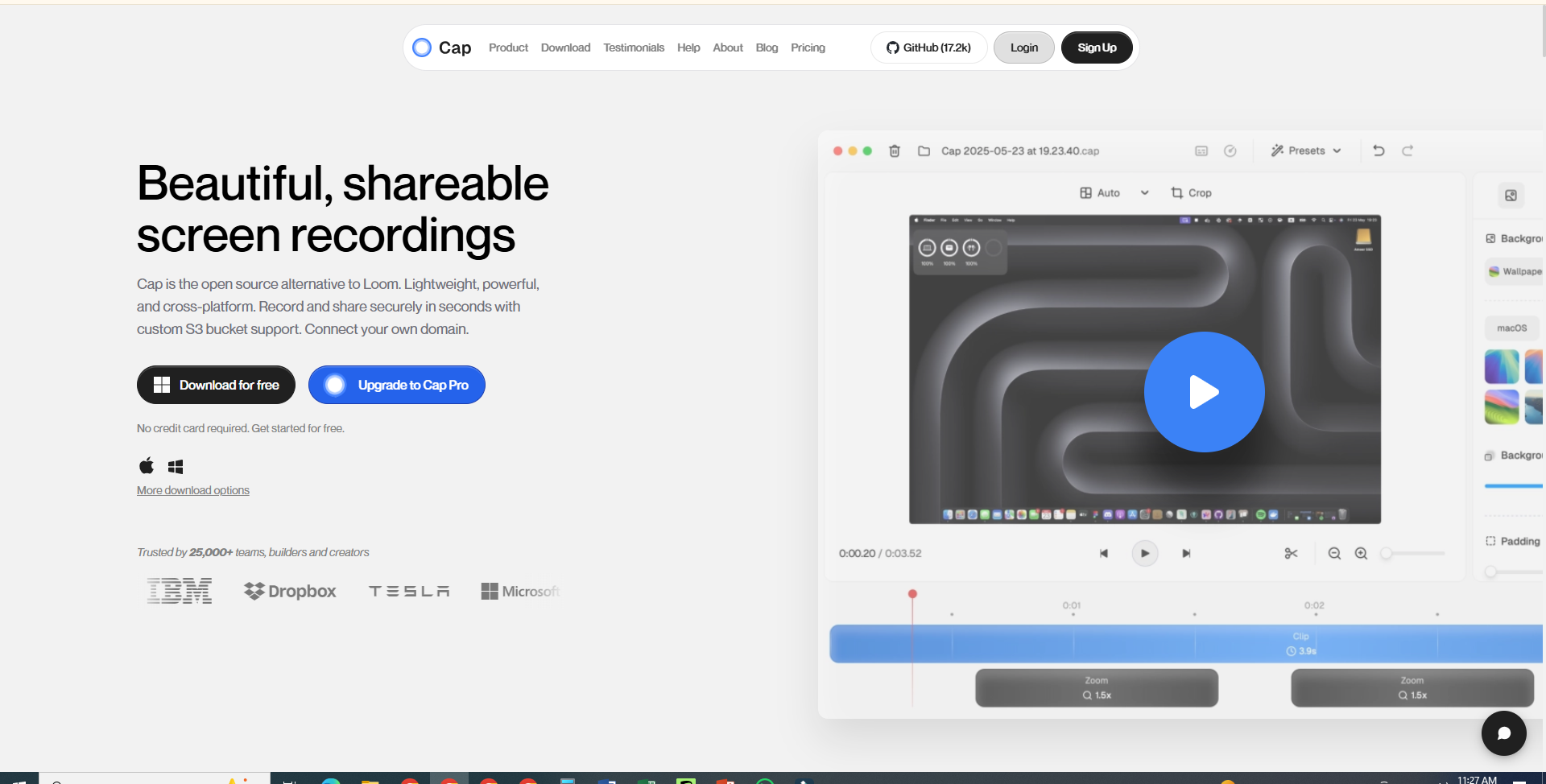Select the Windows download icon below the hero buttons

(x=176, y=467)
